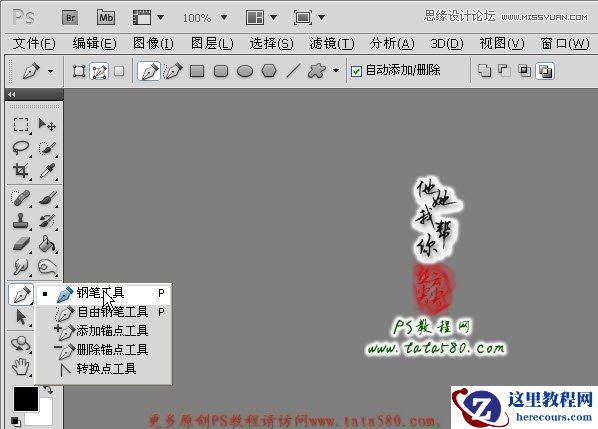Select the Eraser tool

coord(21,244)
